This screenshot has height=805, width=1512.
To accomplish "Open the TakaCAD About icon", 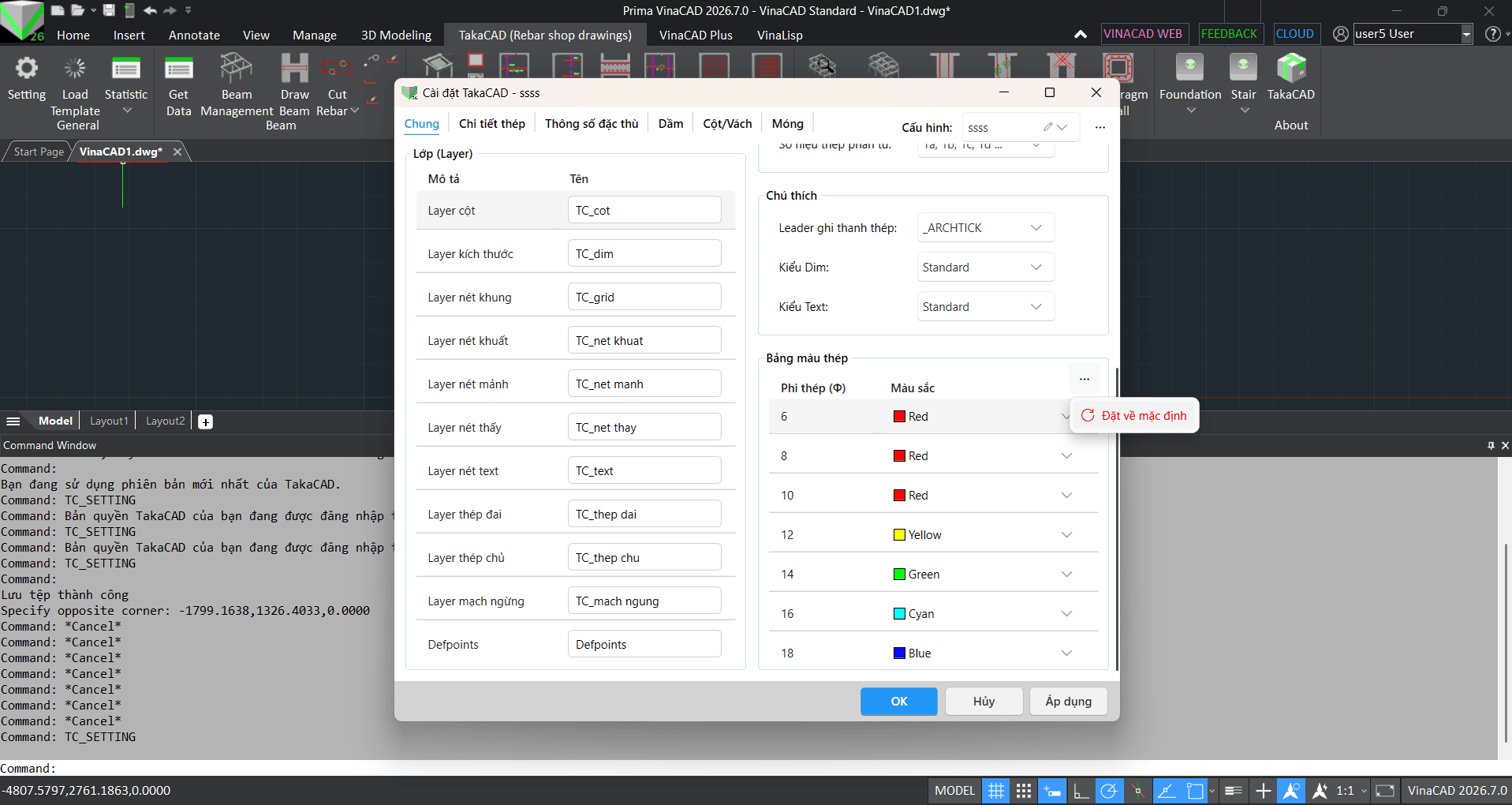I will pos(1291,68).
